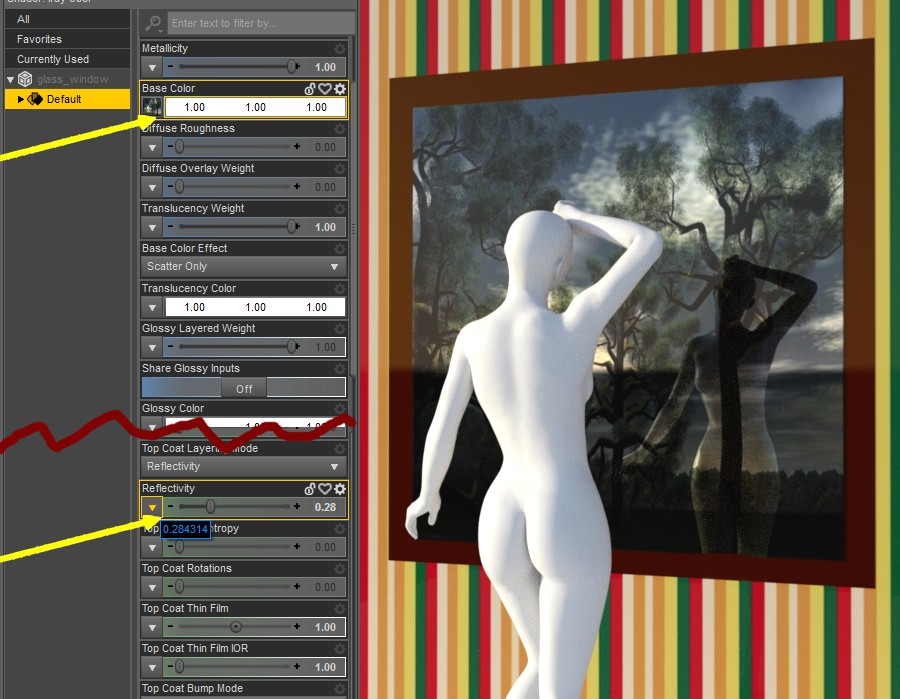Screen dimensions: 900x699
Task: Open Share Glossy Inputs gear icon
Action: click(340, 368)
